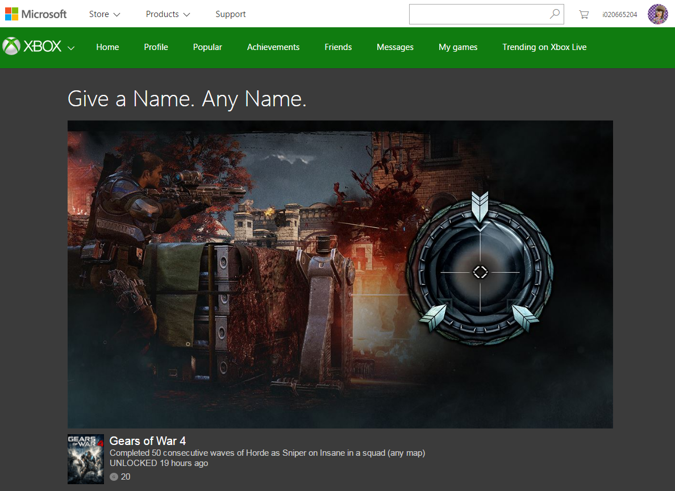
Task: Click the account name i020665204
Action: tap(619, 14)
